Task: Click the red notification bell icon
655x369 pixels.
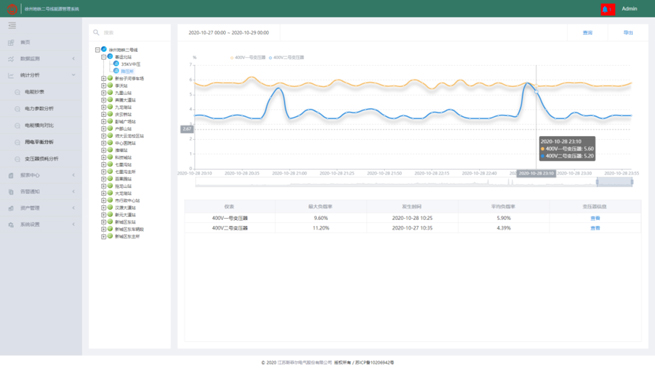Action: coord(608,9)
